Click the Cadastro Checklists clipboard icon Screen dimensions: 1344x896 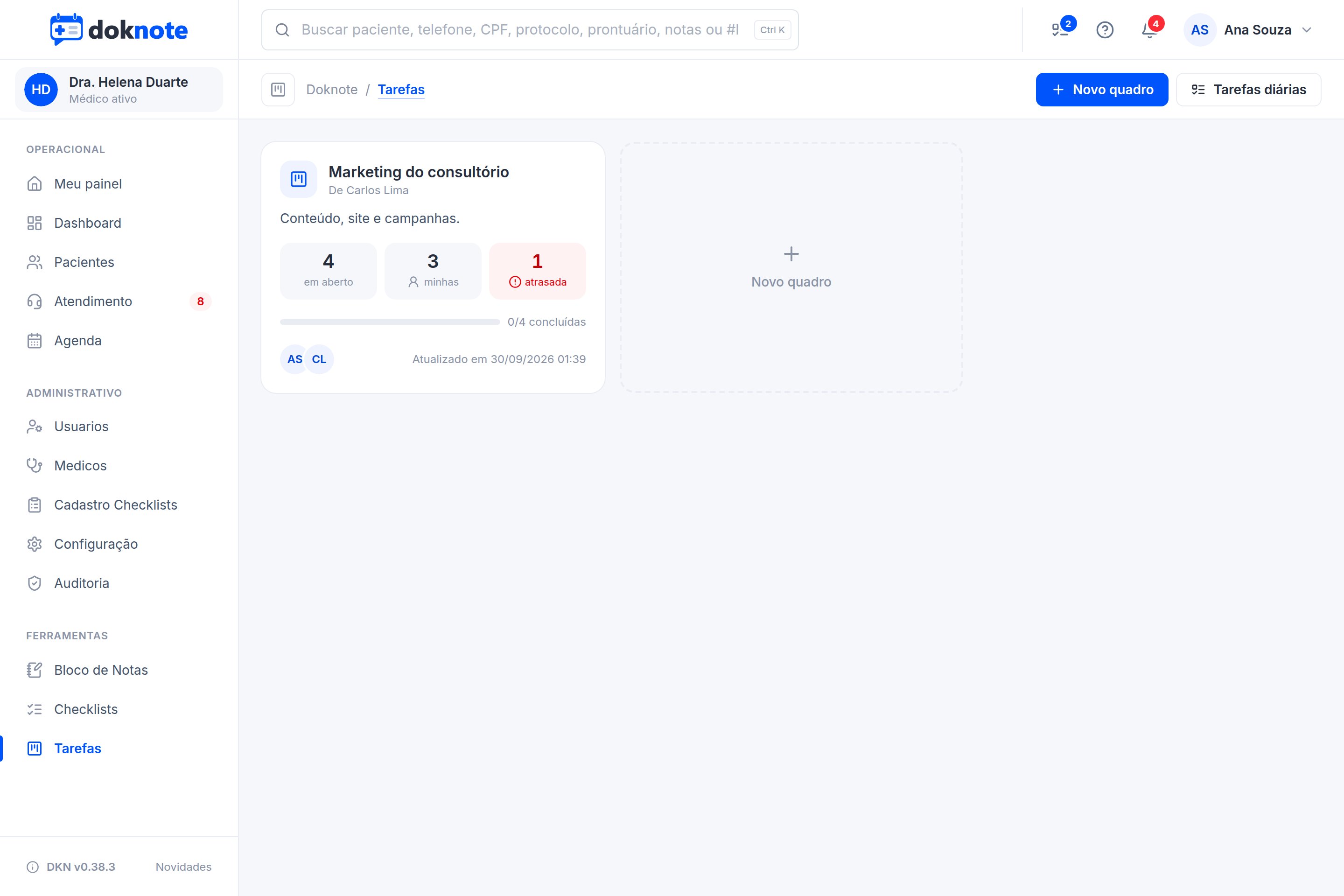34,505
